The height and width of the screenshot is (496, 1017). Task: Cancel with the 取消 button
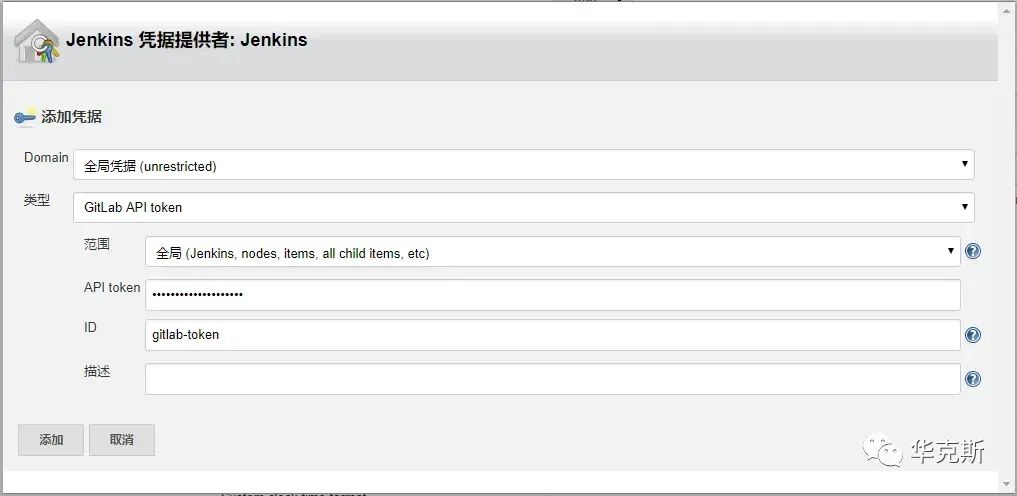(x=121, y=439)
